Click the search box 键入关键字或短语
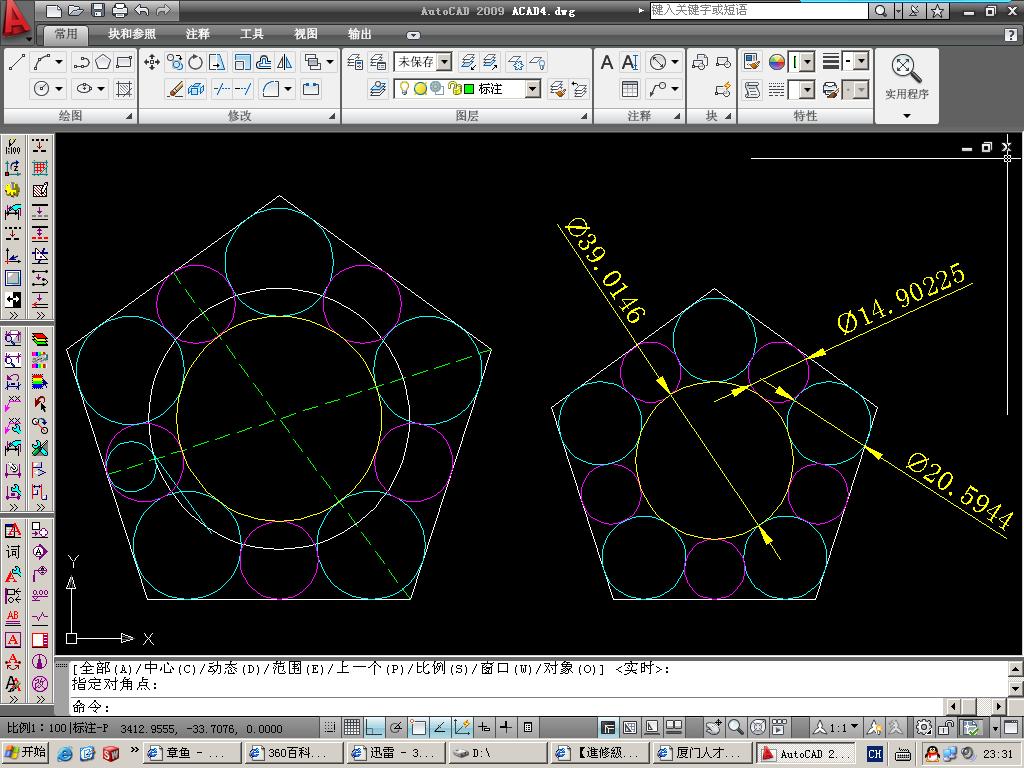This screenshot has width=1024, height=768. (759, 10)
